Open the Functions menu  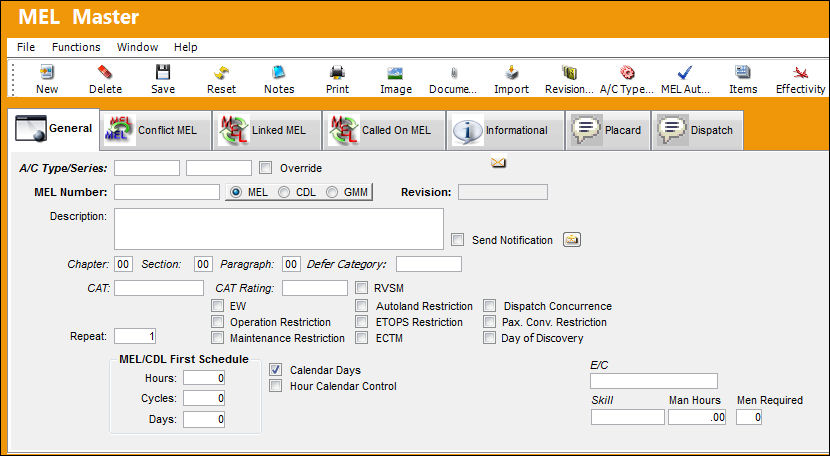click(x=76, y=47)
